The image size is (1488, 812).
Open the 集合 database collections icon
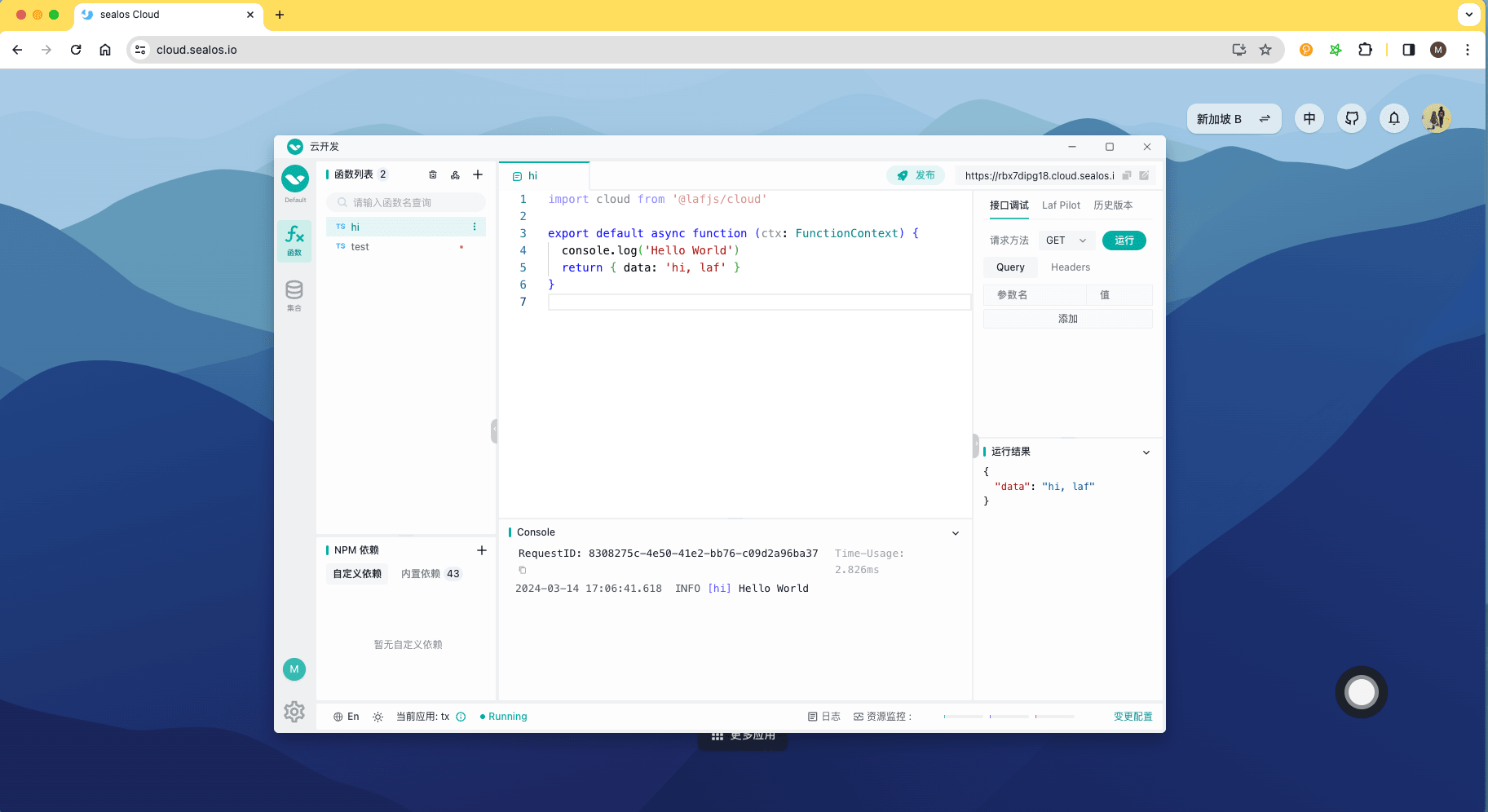(x=294, y=295)
